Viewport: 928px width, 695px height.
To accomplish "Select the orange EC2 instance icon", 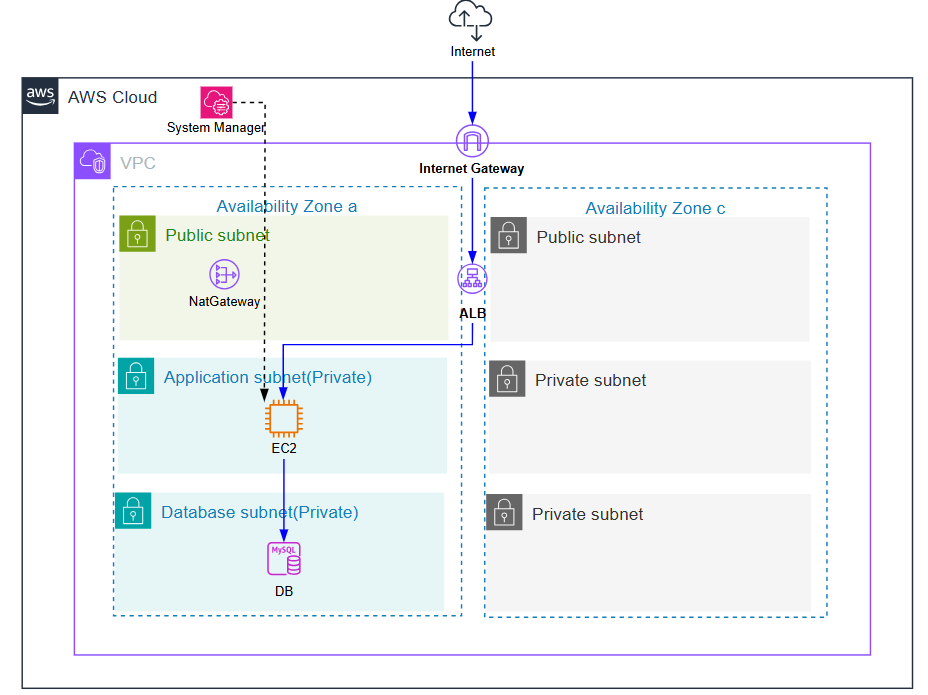I will tap(283, 419).
